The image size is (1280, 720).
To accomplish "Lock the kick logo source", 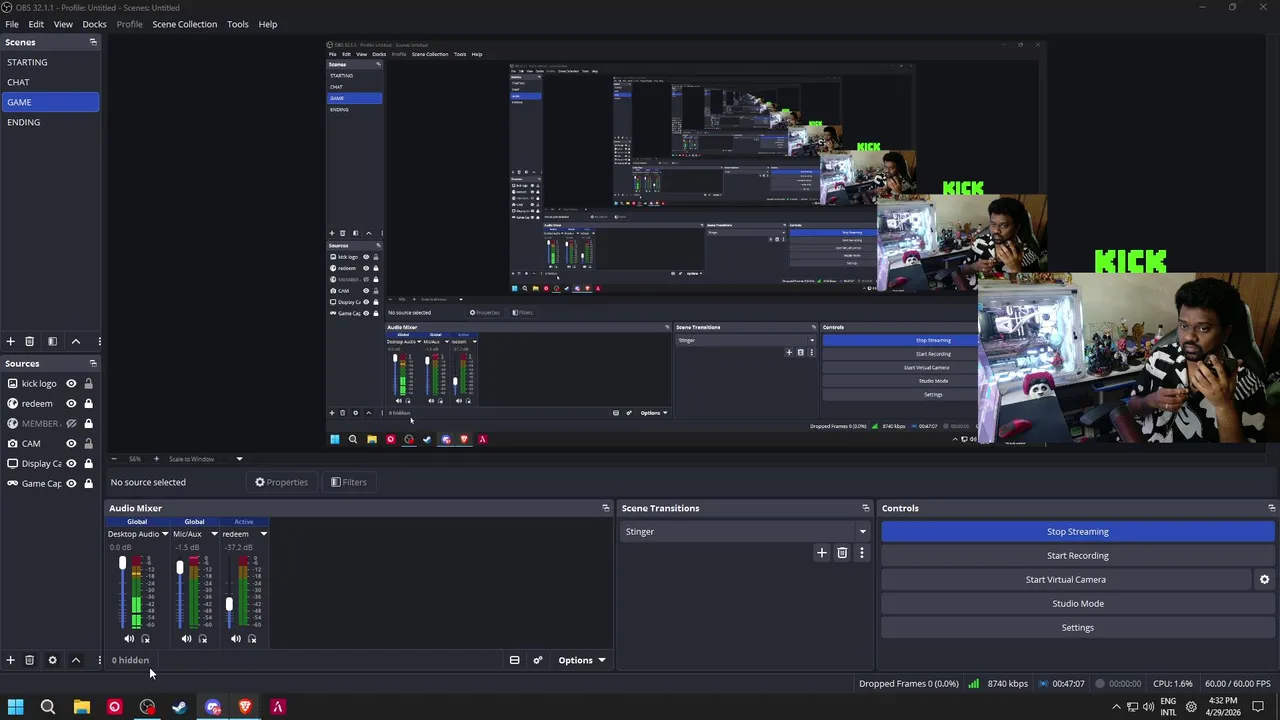I will (x=88, y=383).
